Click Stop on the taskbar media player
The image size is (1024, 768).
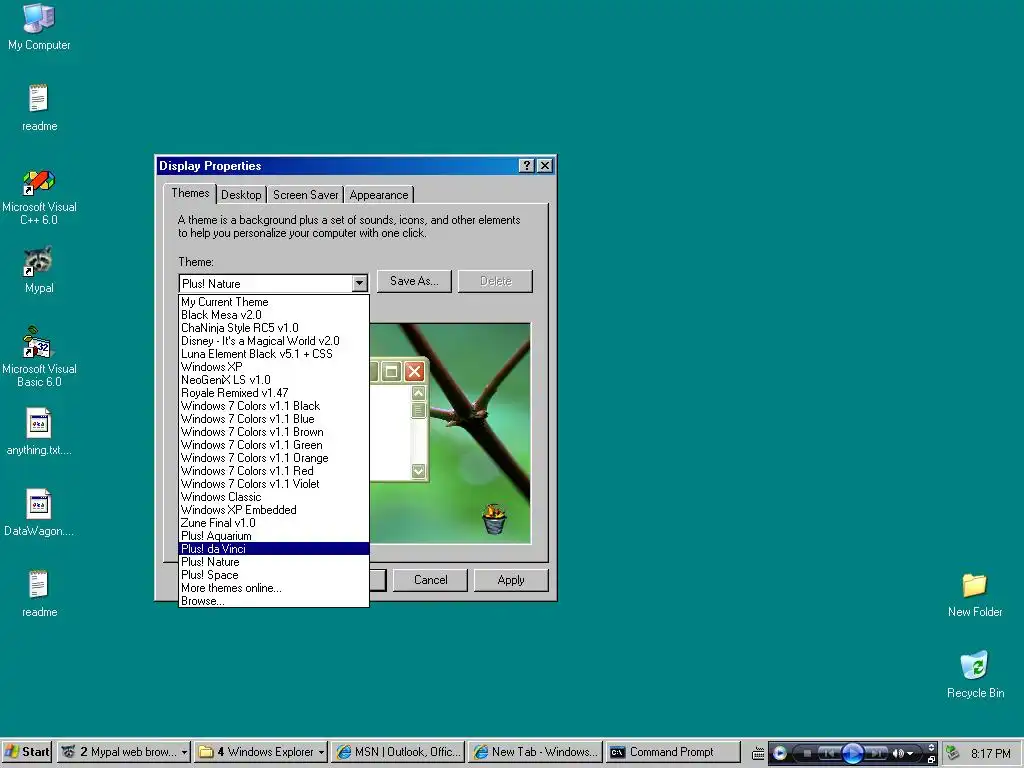807,754
